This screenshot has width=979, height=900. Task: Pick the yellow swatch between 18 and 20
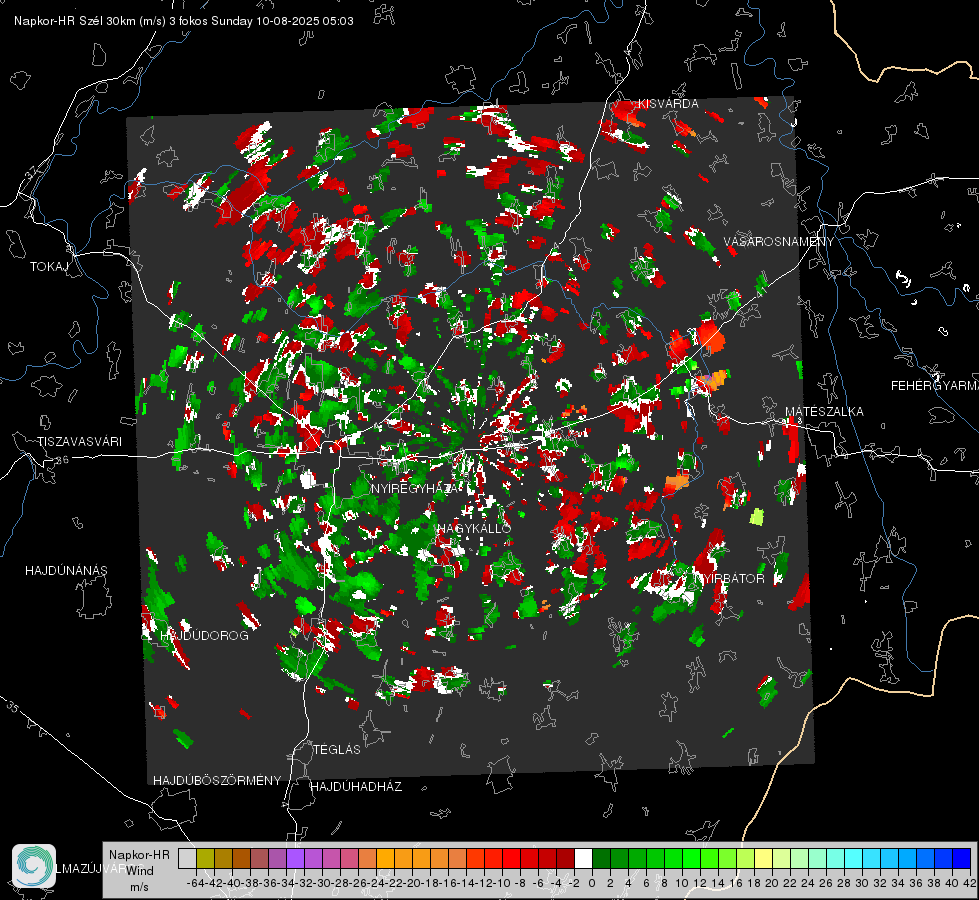763,858
